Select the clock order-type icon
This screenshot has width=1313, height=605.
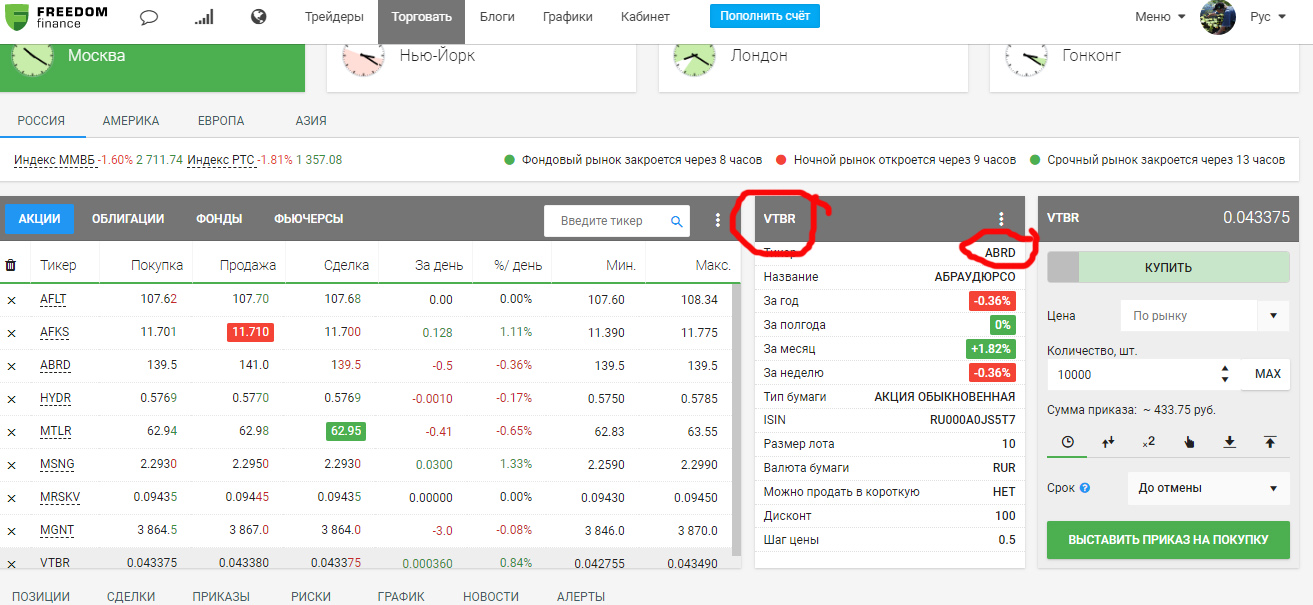1067,441
